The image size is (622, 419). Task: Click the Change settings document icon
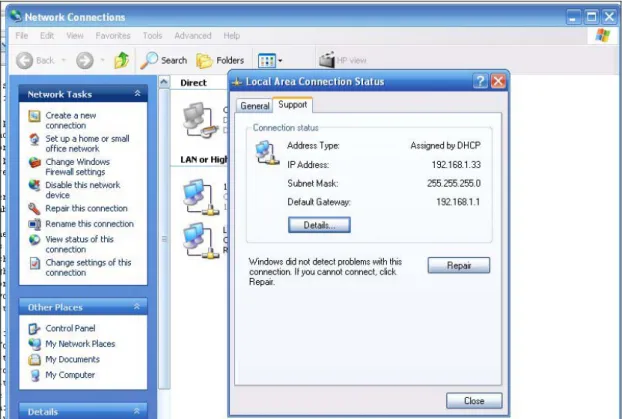(x=35, y=263)
